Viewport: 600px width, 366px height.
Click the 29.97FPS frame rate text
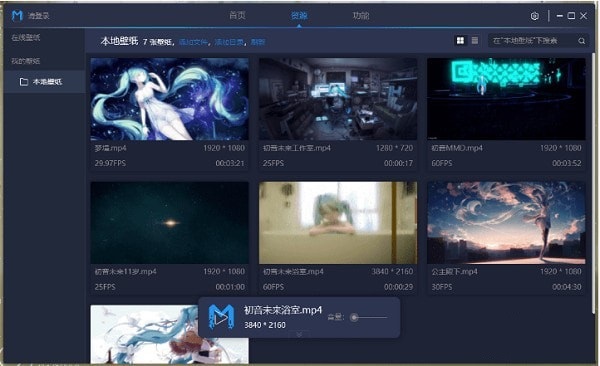(x=110, y=163)
